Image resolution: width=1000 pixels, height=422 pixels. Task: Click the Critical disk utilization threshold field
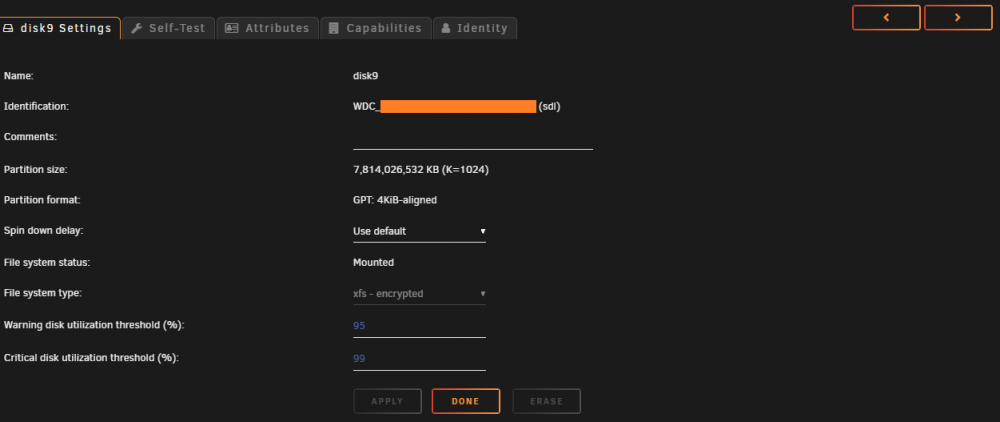click(x=420, y=359)
